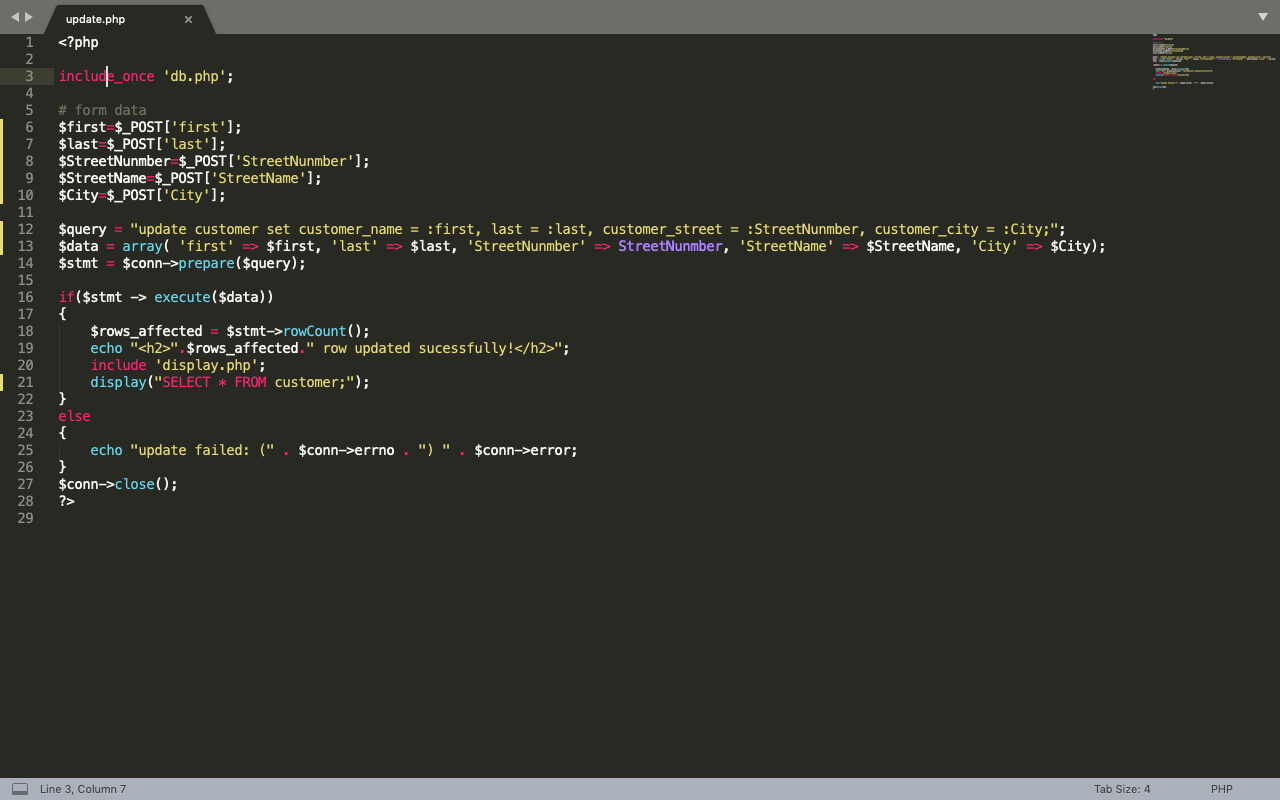The width and height of the screenshot is (1280, 800).
Task: Close the update.php tab
Action: 188,18
